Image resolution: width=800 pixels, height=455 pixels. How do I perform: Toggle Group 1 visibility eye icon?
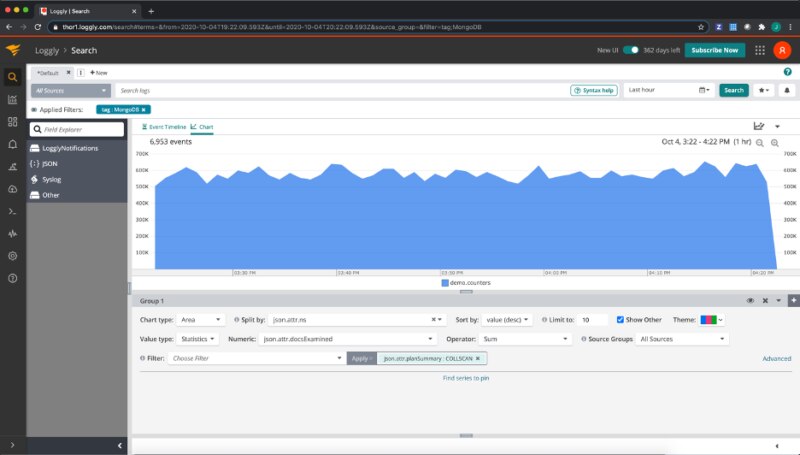pos(750,300)
